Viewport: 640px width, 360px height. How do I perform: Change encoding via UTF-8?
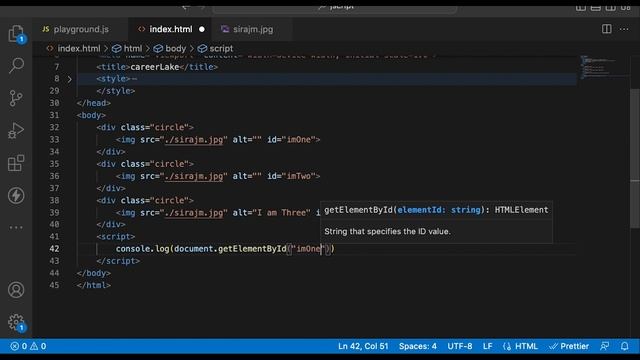(x=460, y=346)
